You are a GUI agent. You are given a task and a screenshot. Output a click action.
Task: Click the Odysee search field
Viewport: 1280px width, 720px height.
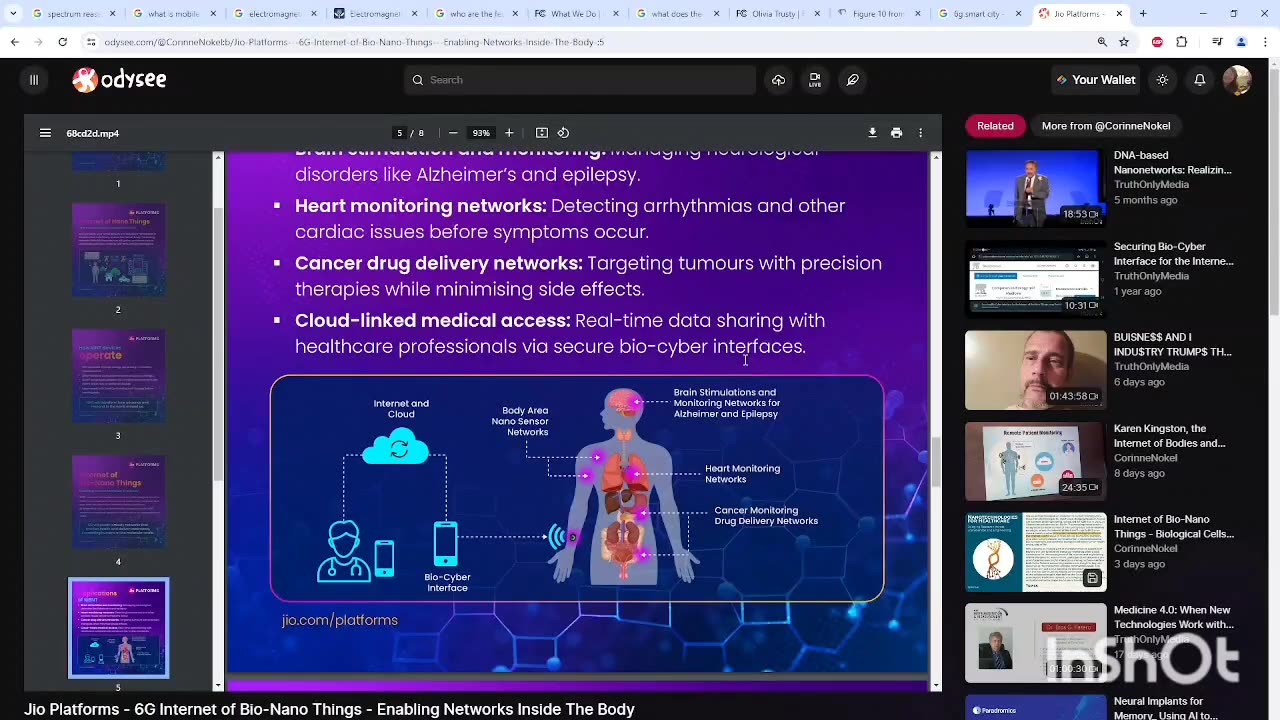580,80
